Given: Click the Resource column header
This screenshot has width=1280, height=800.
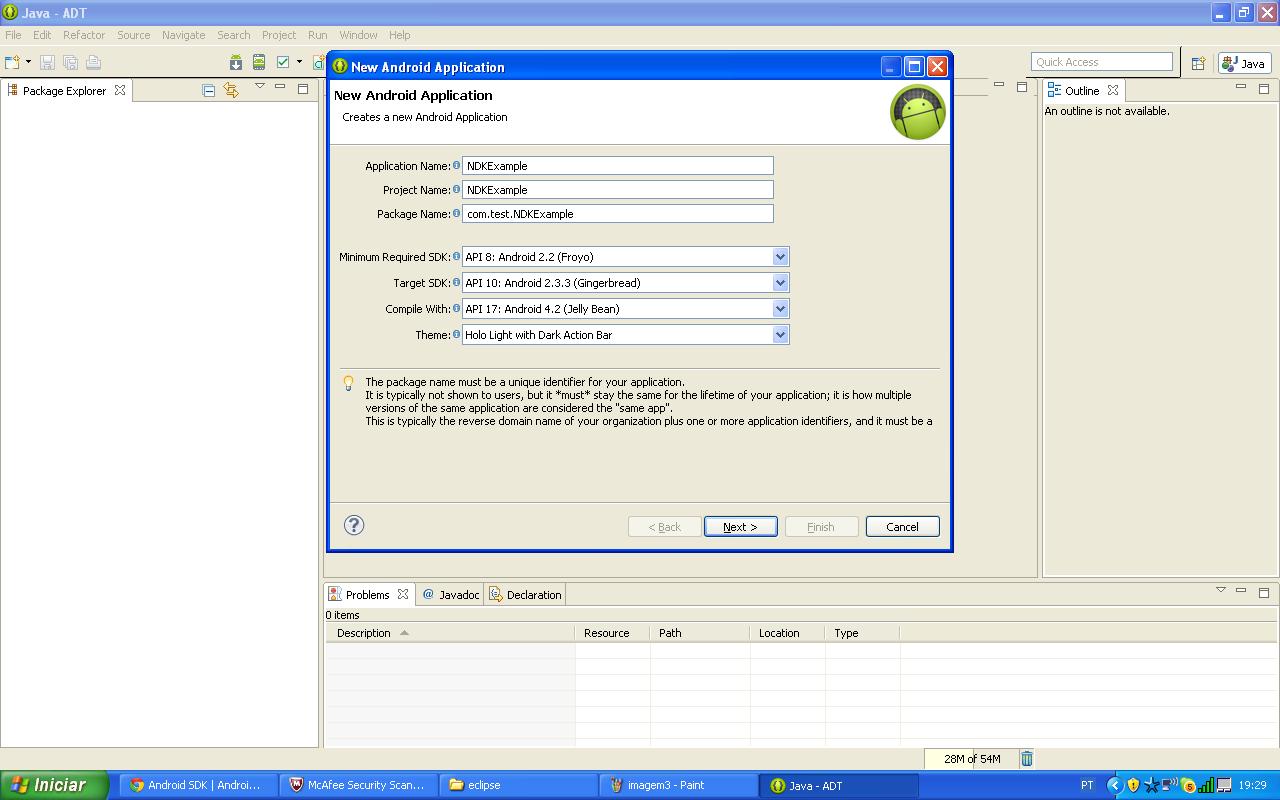Looking at the screenshot, I should point(613,633).
